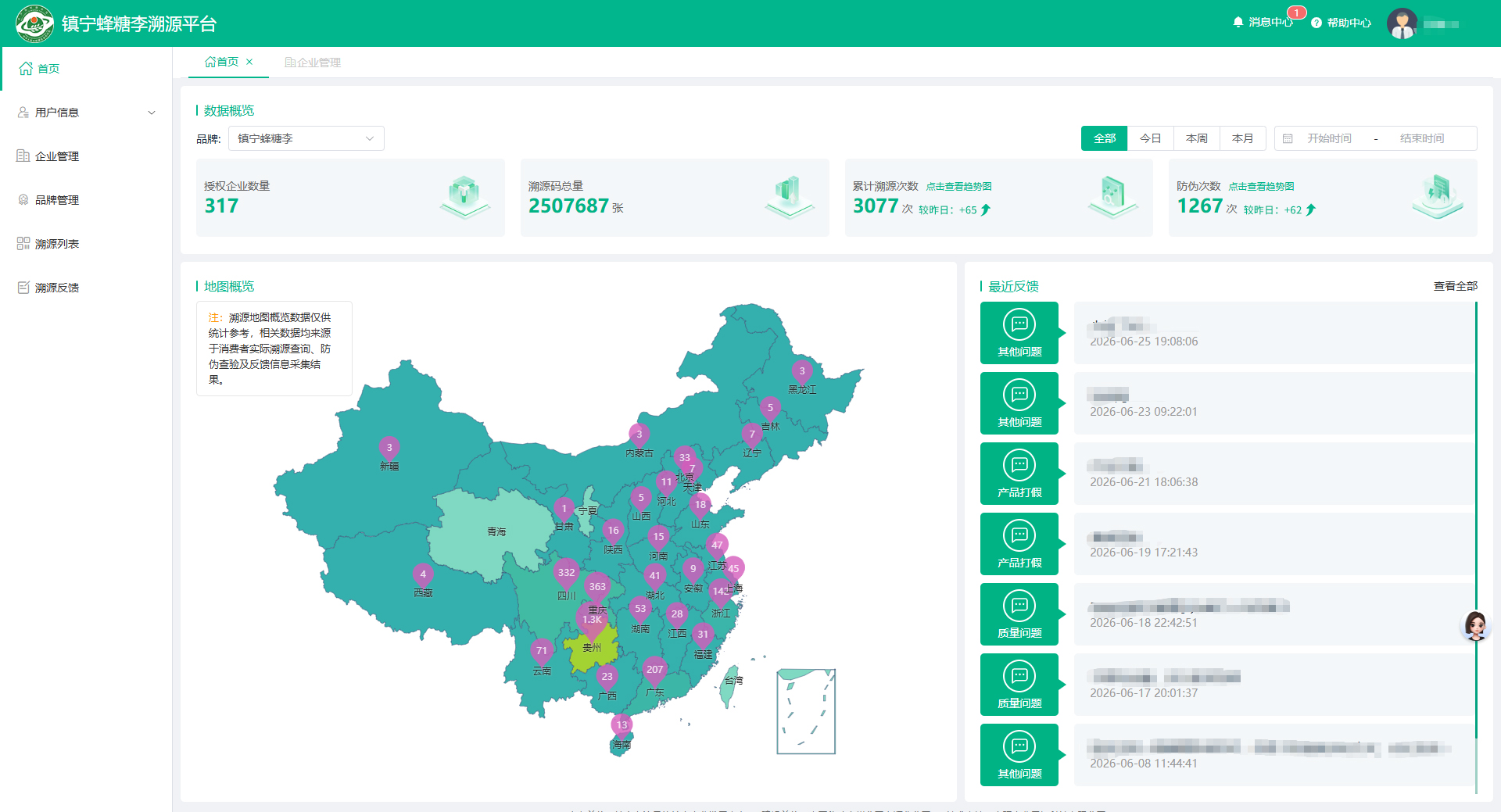Click the feedback entry 2026-06-25 19:08:06
Screen dimensions: 1501x812
point(1274,333)
